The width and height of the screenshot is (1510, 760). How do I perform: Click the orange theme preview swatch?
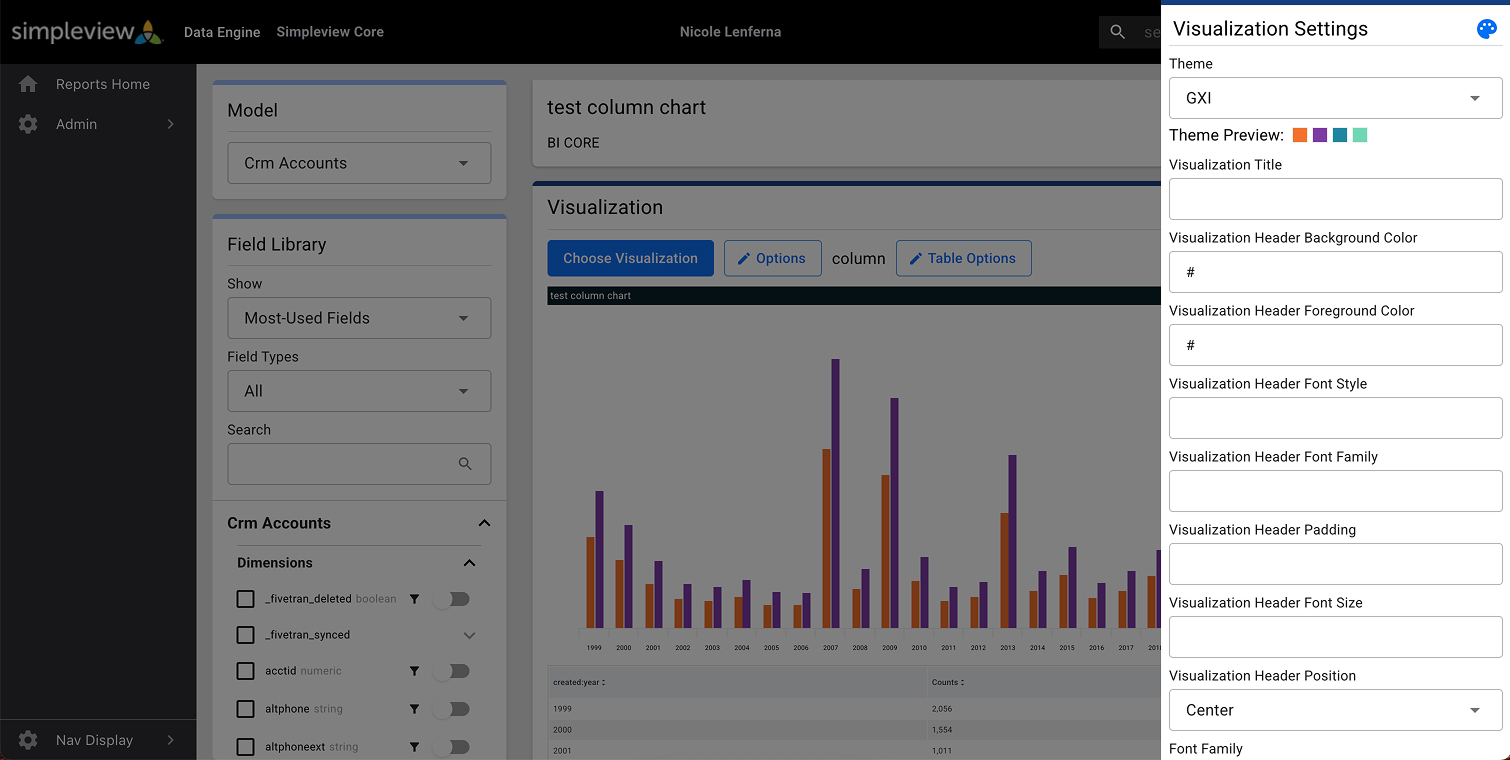coord(1300,135)
